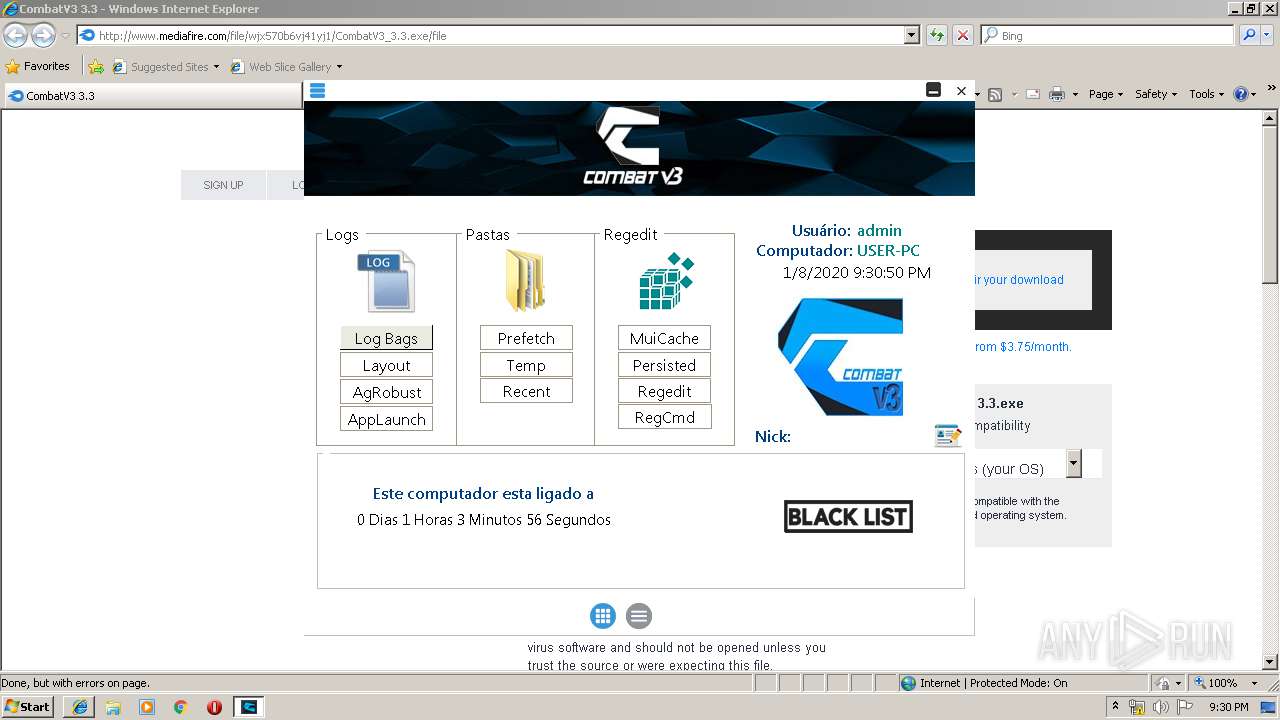Open the recent pages dropdown arrow
1280x720 pixels.
coord(65,35)
